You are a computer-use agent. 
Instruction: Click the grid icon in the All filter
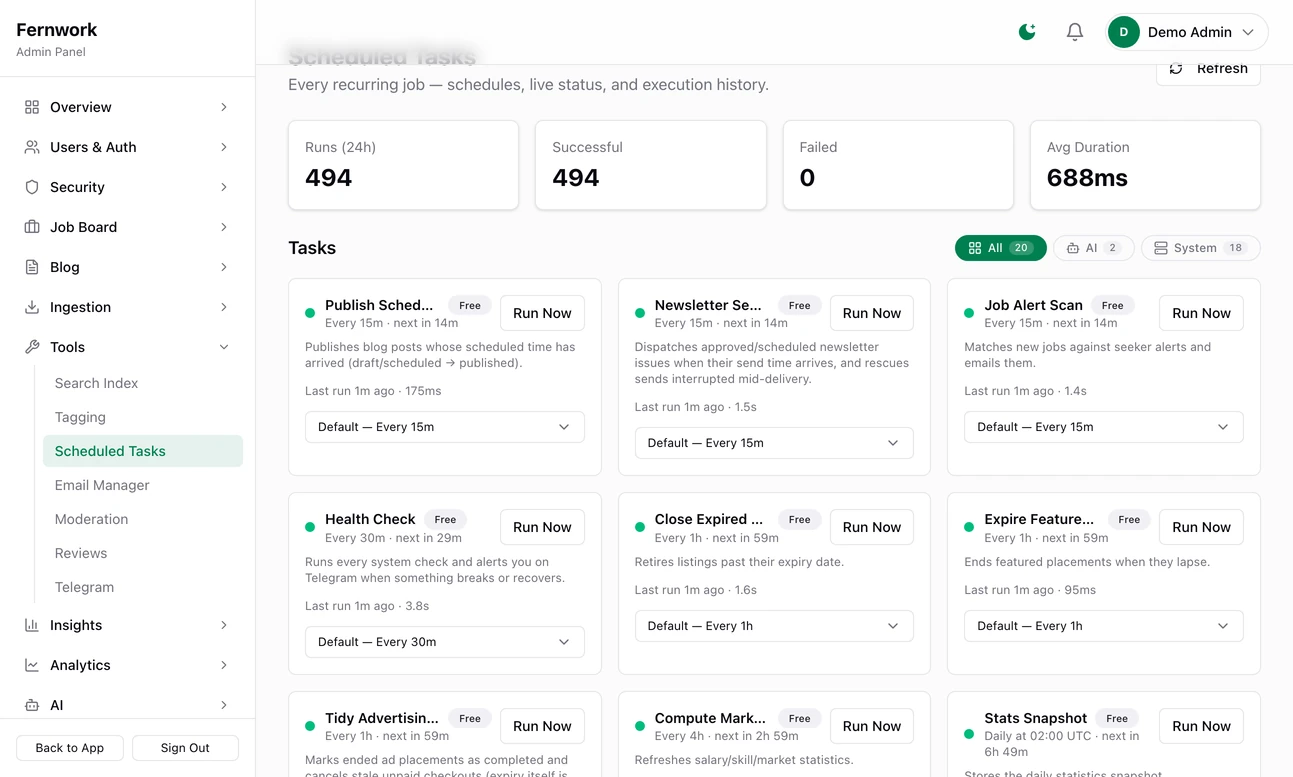tap(975, 248)
